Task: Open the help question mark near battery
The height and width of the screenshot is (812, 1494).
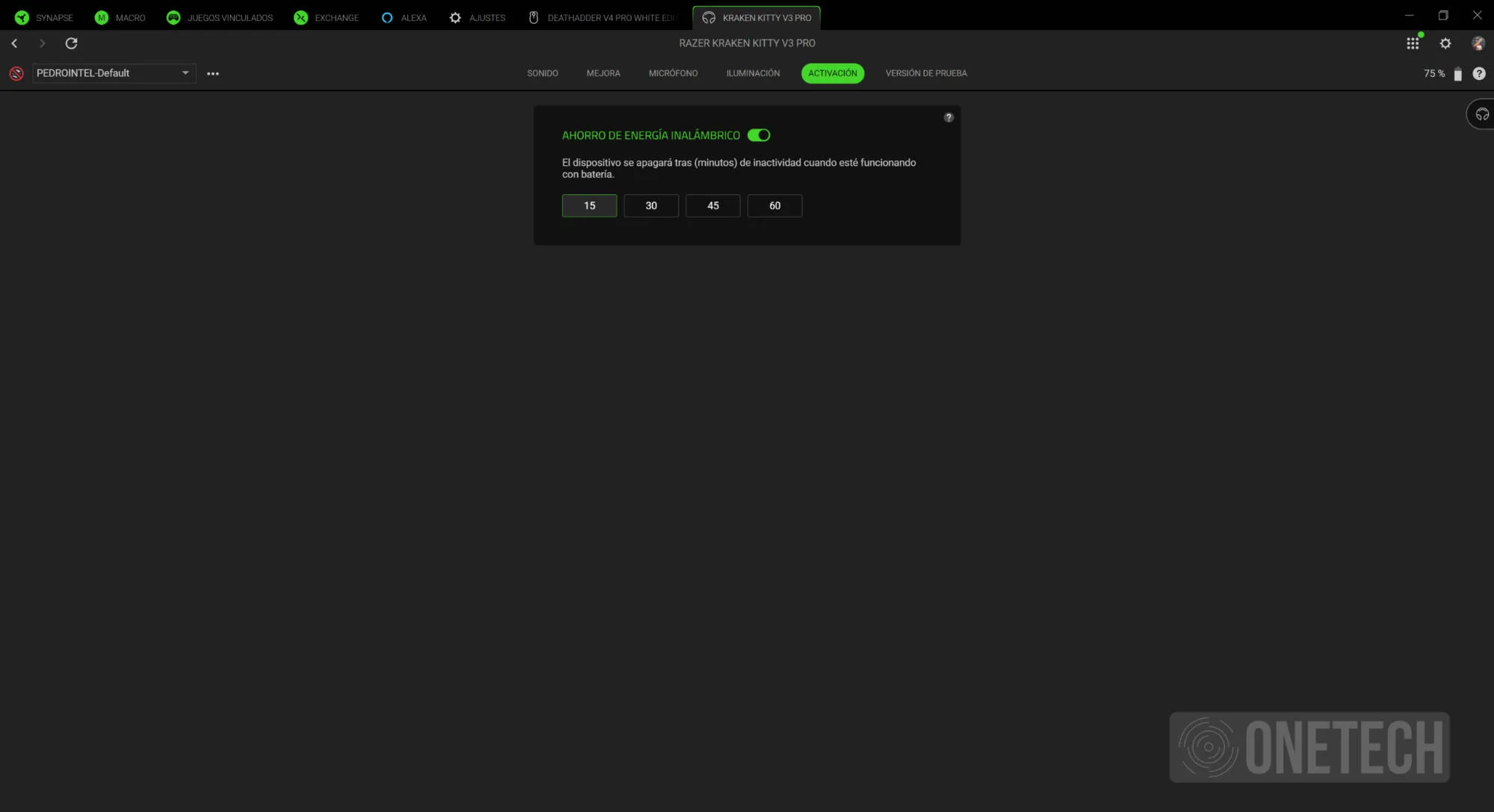Action: 1479,73
